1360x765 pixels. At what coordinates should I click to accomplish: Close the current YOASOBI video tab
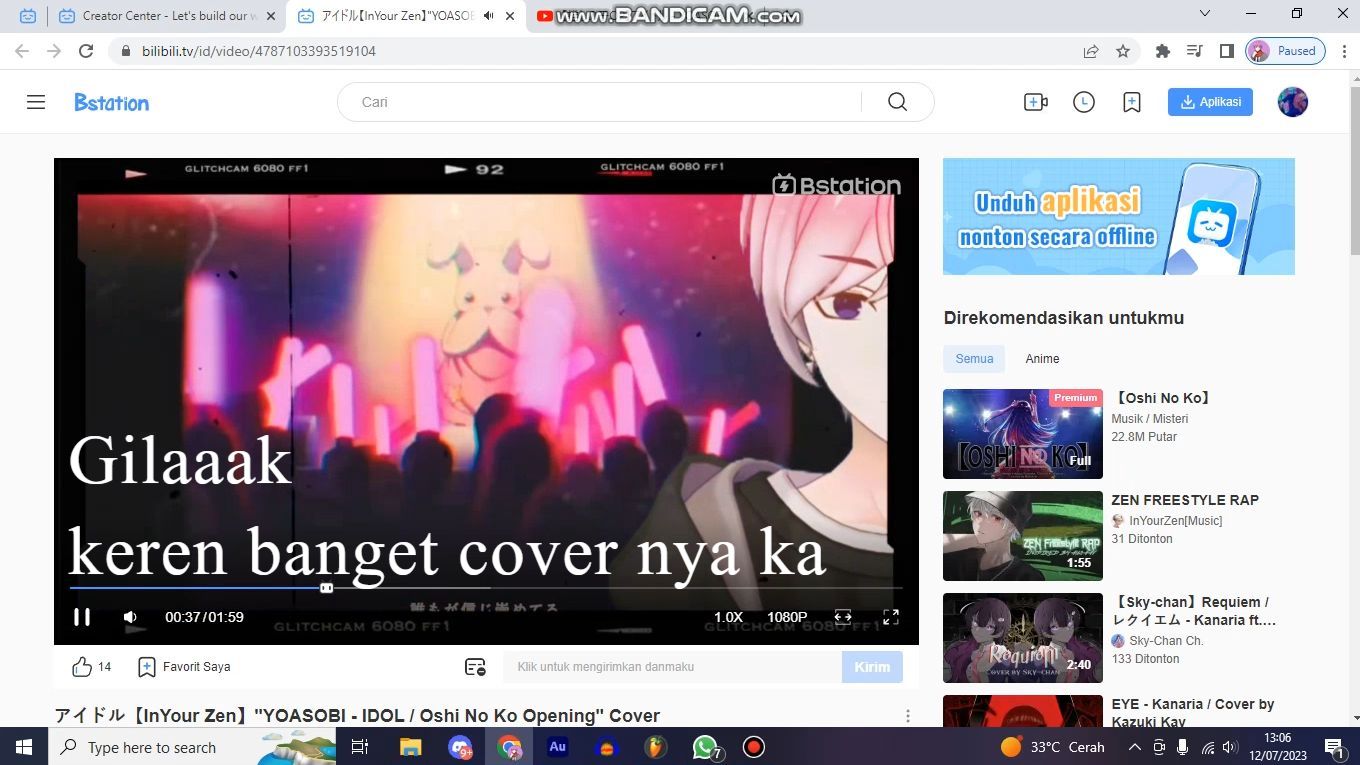512,16
